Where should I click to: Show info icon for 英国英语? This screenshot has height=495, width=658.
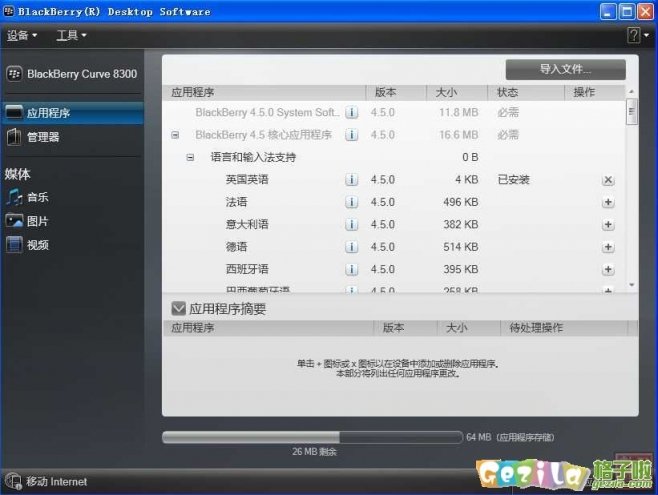351,180
